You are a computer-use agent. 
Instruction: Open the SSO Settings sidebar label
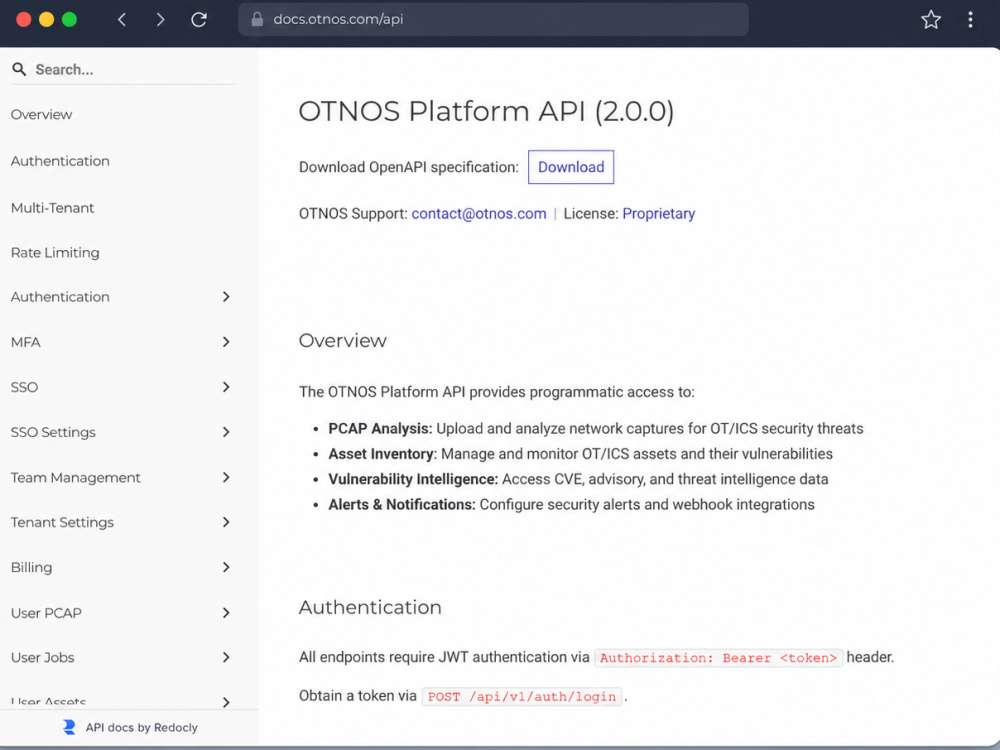click(x=53, y=432)
